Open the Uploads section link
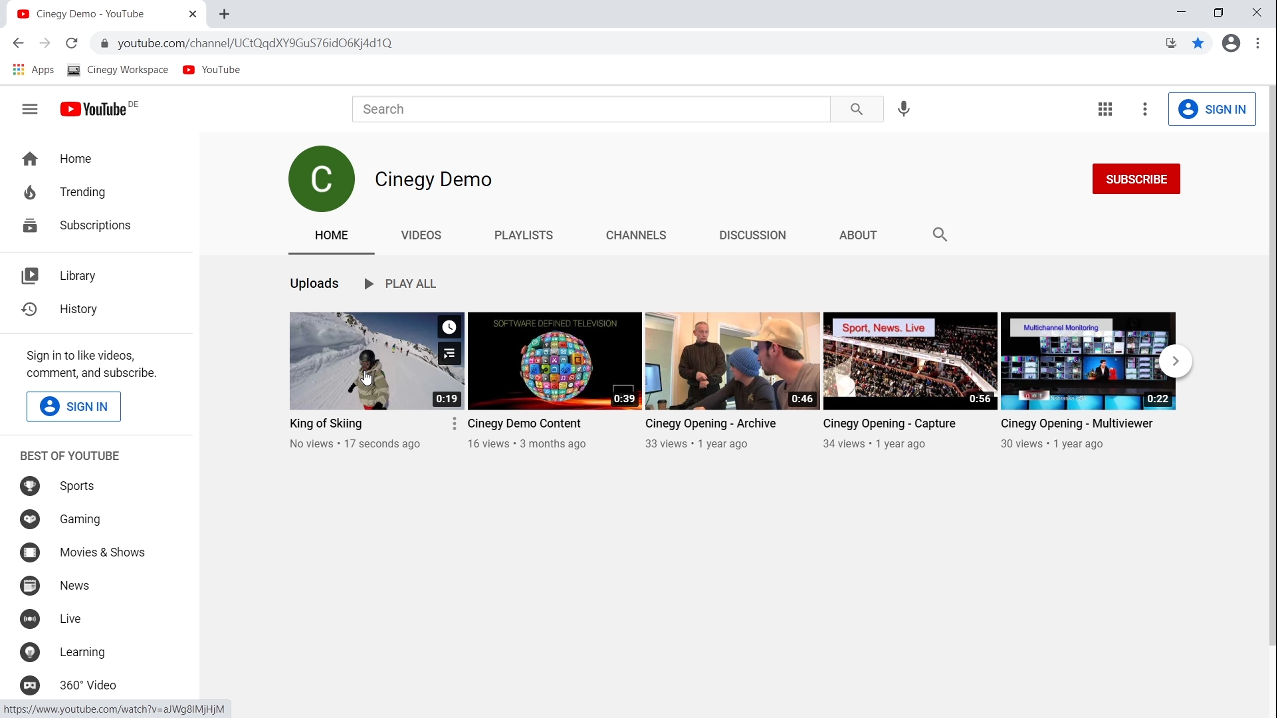The height and width of the screenshot is (718, 1277). [x=314, y=284]
